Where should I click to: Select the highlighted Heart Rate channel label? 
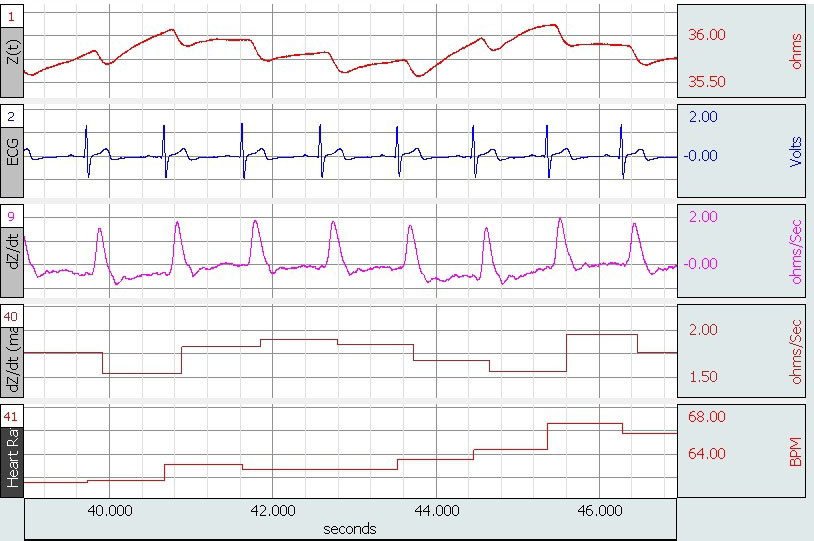click(13, 462)
